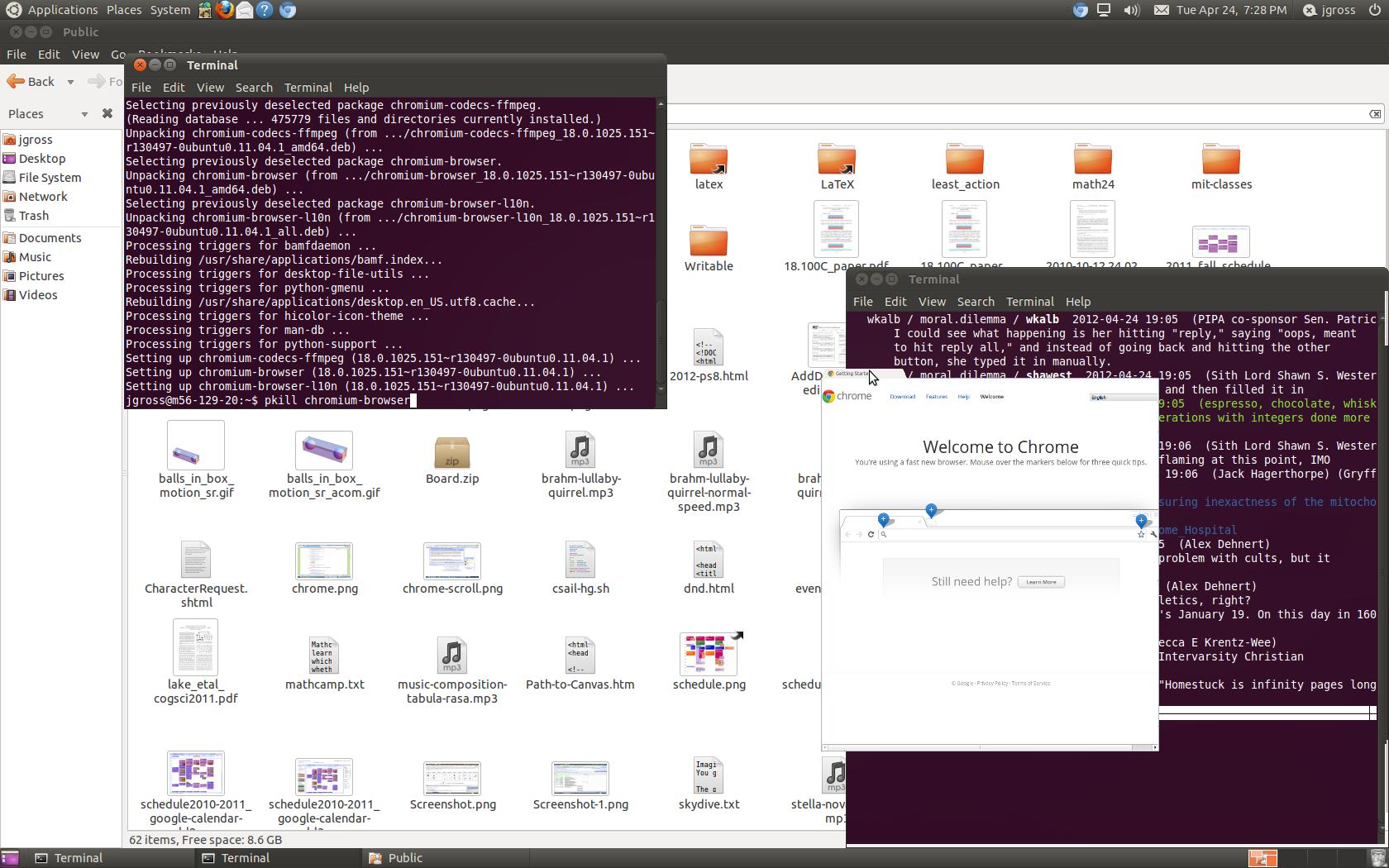Image resolution: width=1389 pixels, height=868 pixels.
Task: Click the display settings monitor icon in tray
Action: coord(1104,10)
